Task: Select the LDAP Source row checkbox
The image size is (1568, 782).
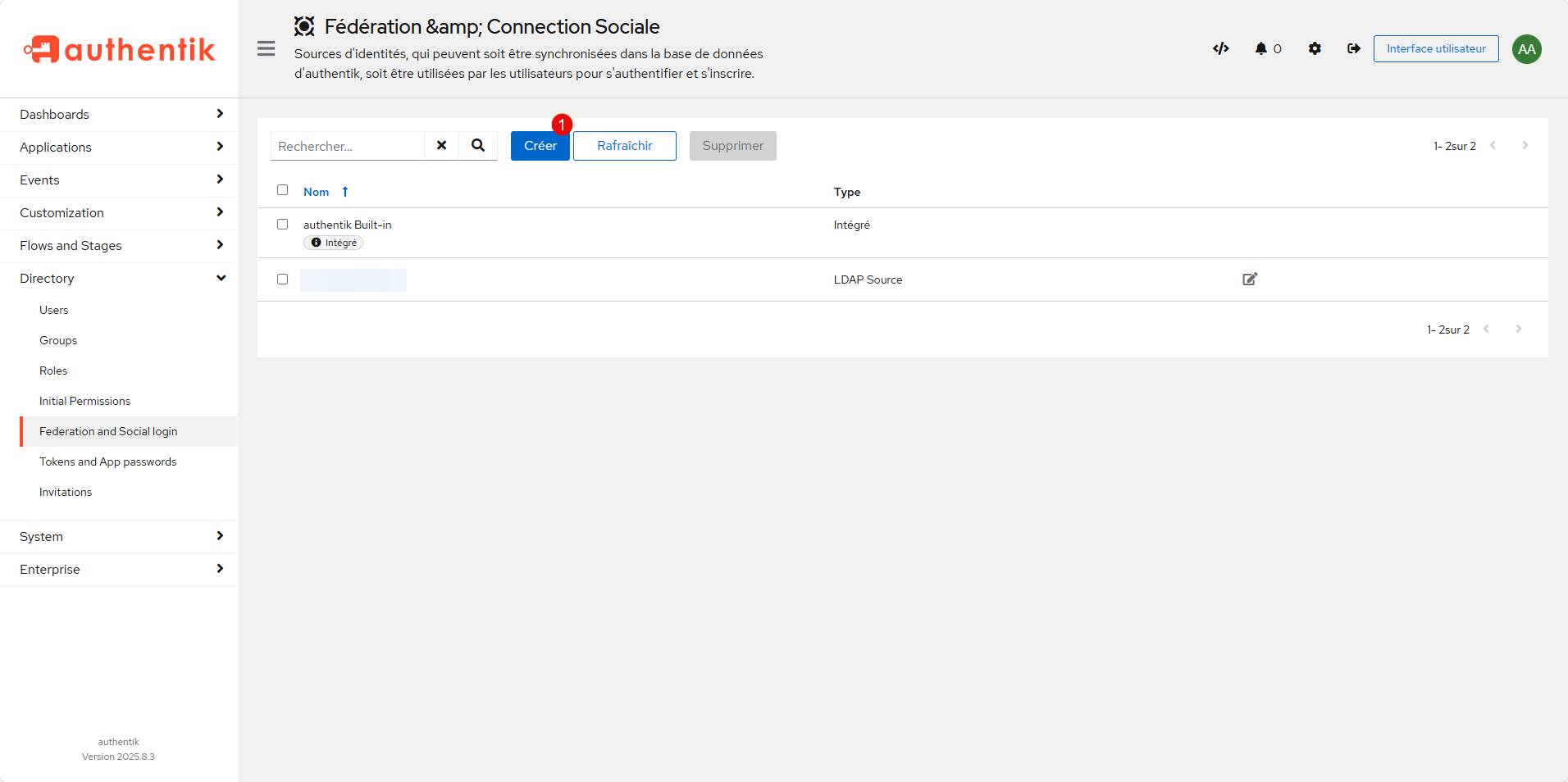Action: coord(283,280)
